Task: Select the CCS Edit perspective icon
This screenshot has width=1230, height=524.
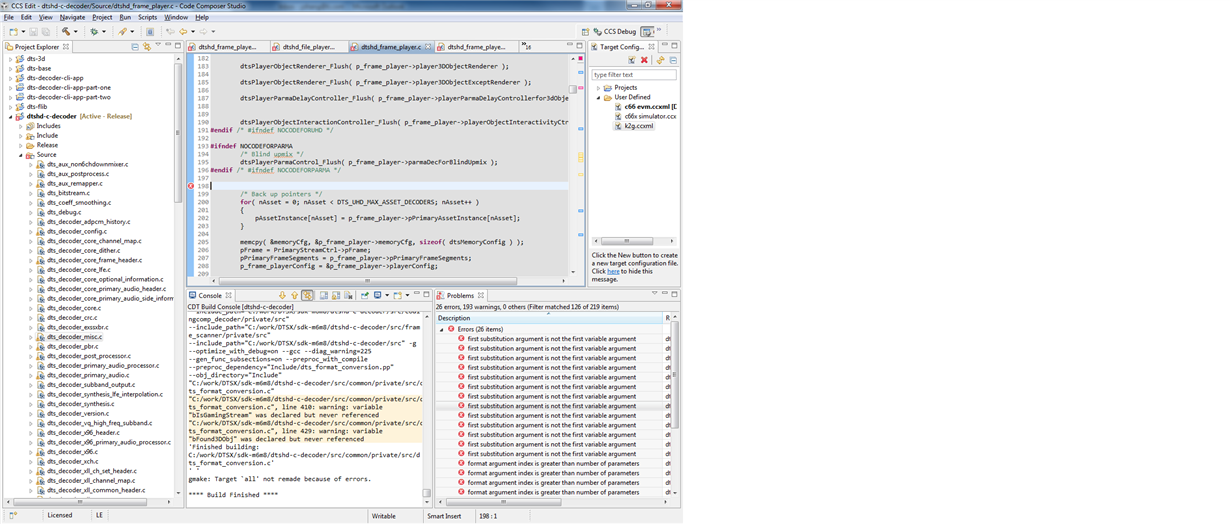Action: (x=648, y=32)
